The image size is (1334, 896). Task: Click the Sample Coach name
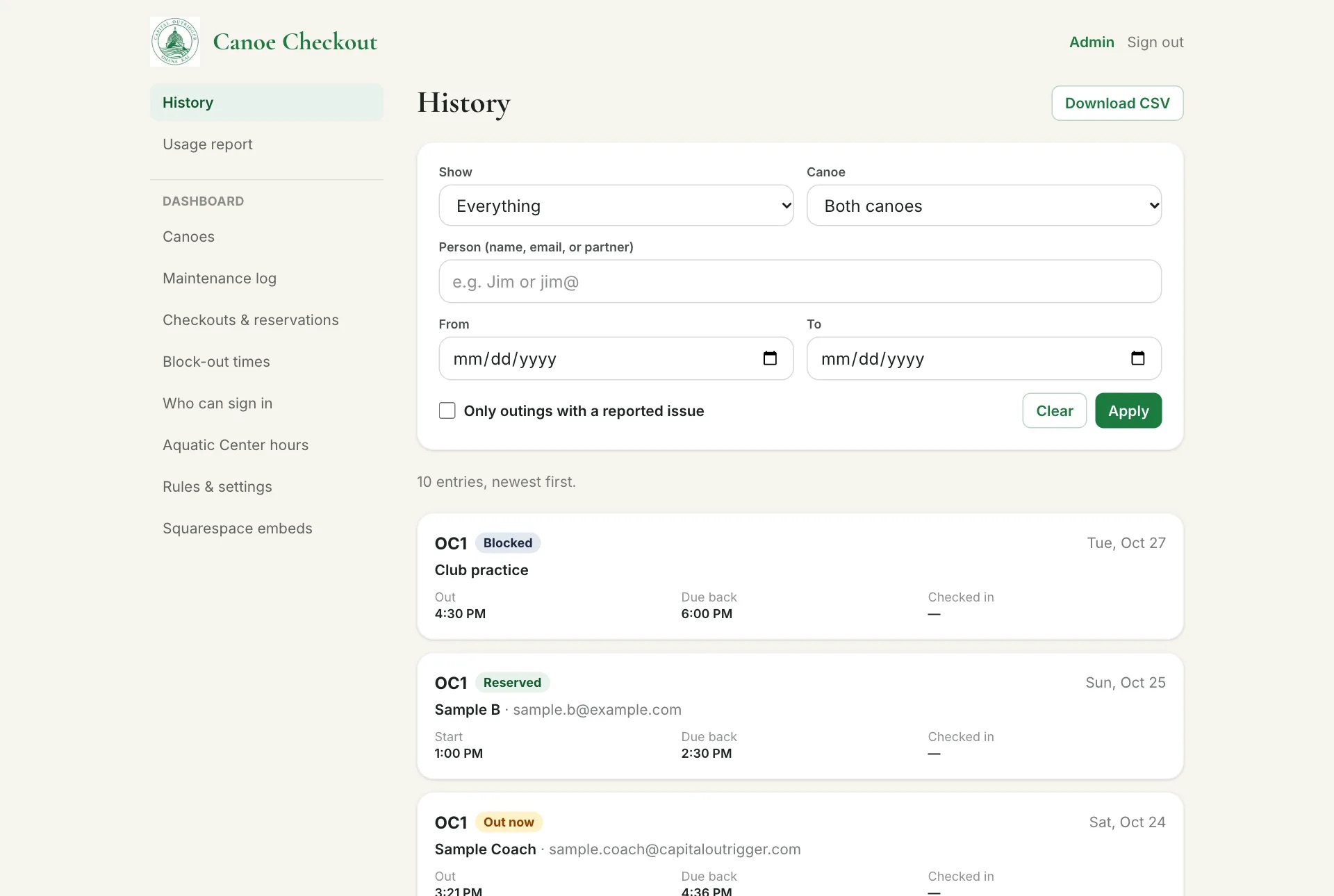coord(486,849)
